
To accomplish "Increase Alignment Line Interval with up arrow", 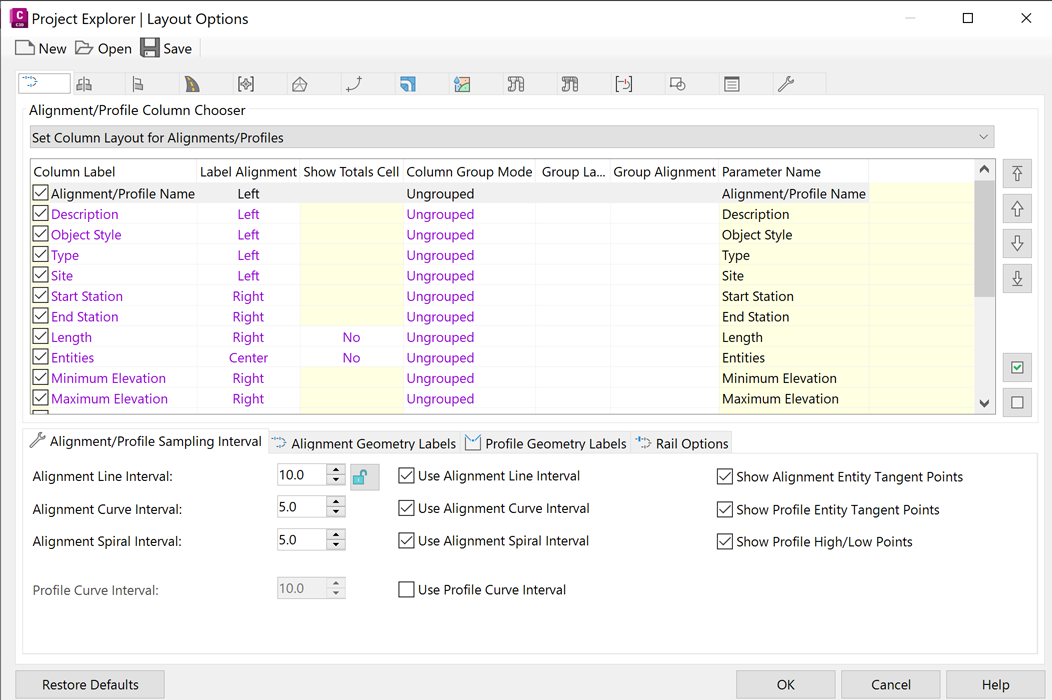I will click(x=336, y=470).
